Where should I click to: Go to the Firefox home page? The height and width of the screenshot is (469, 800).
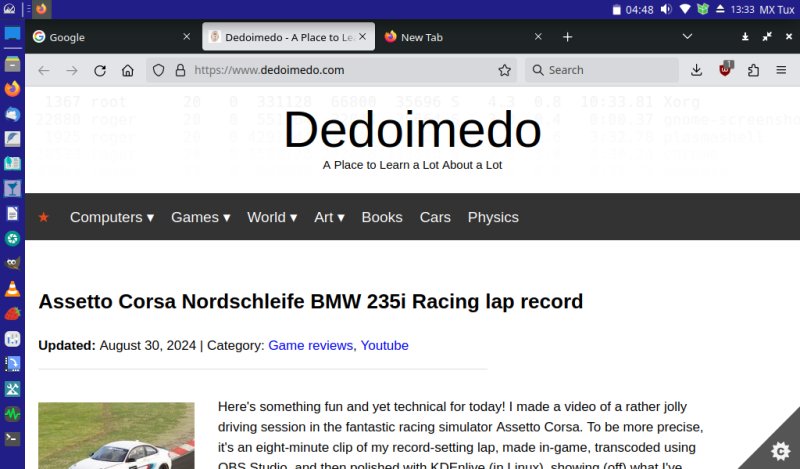[x=128, y=70]
